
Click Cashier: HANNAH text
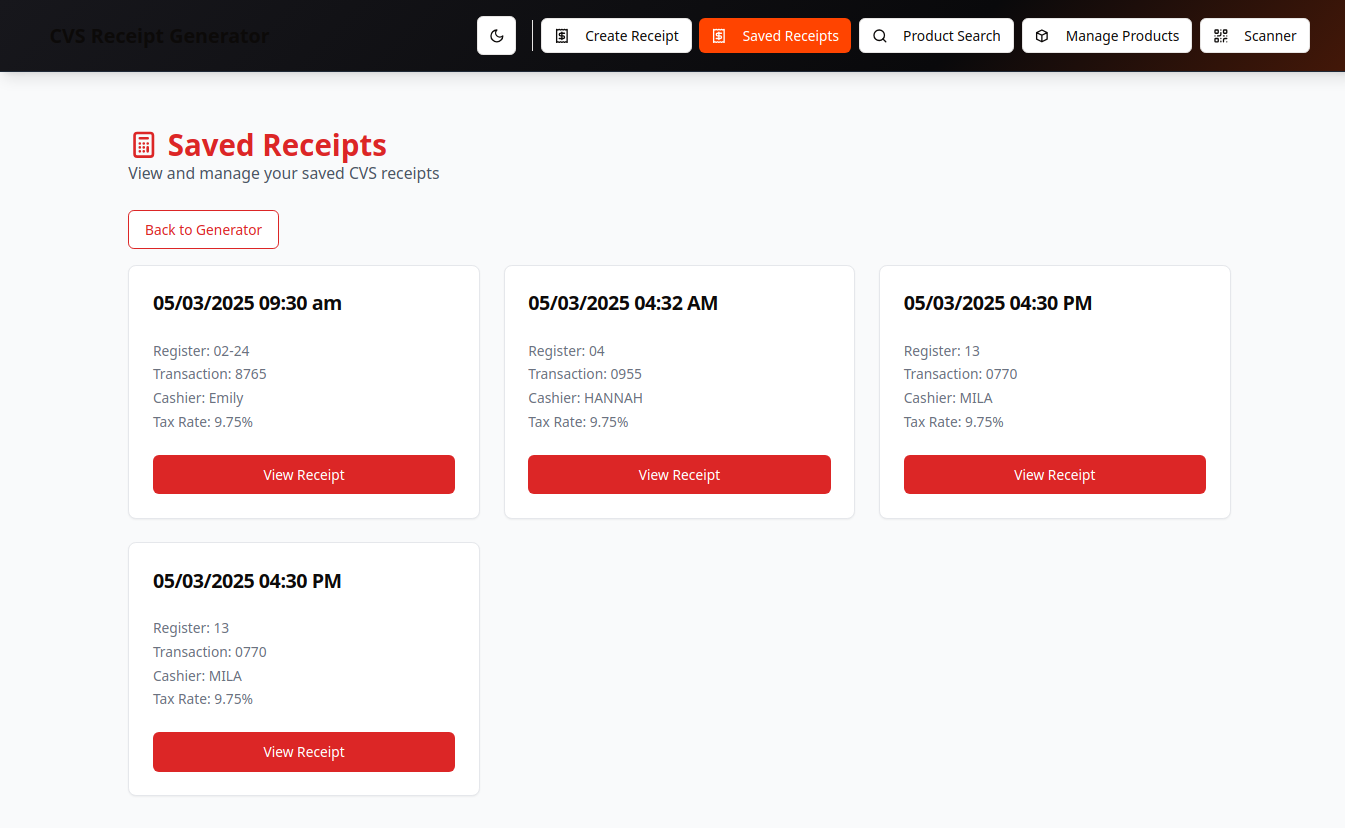[x=585, y=398]
